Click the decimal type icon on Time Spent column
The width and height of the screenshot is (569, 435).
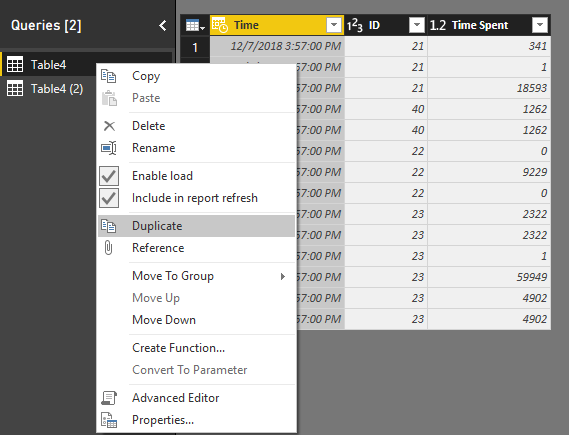point(438,25)
